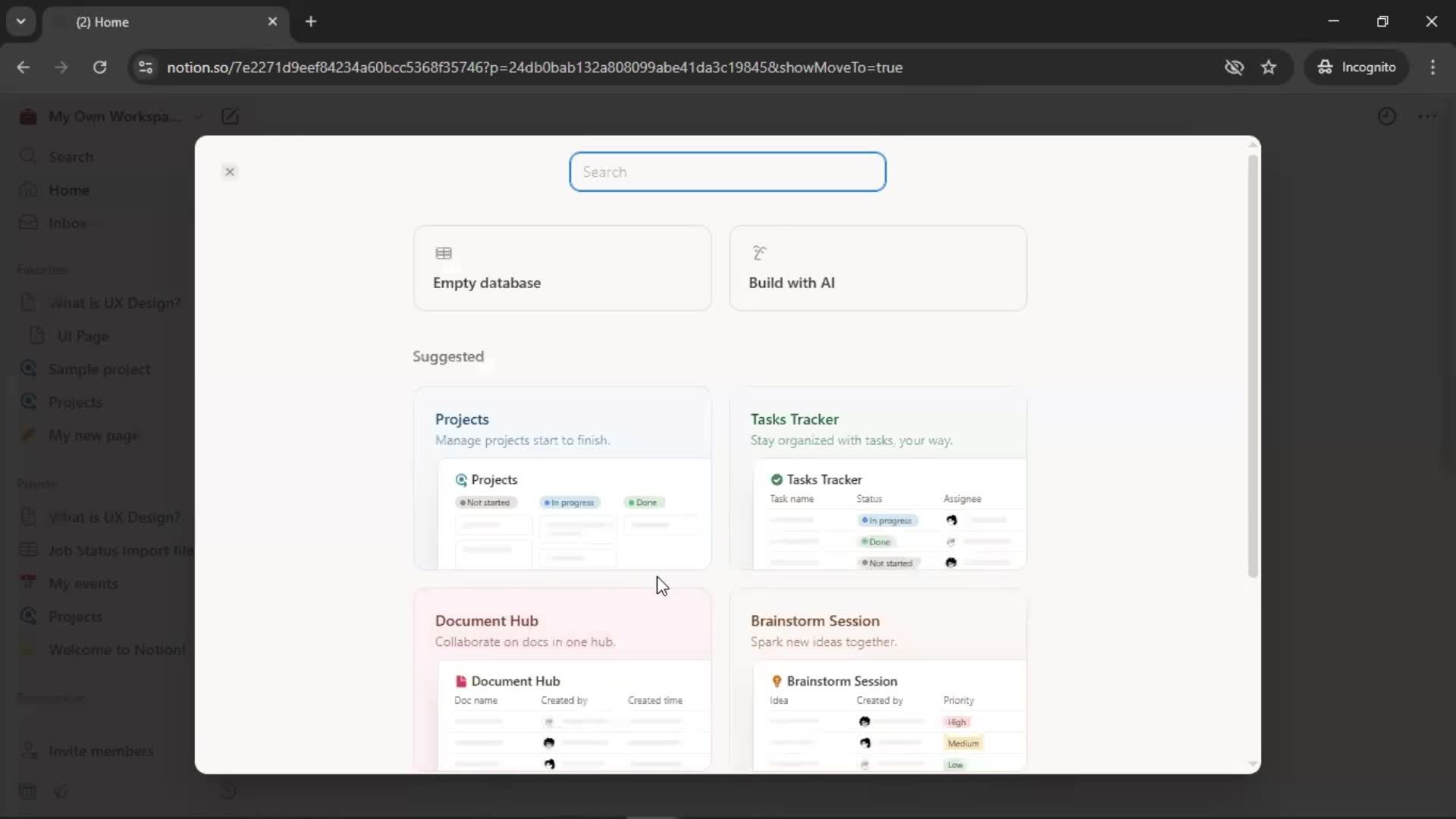
Task: Click the updates clock icon top right
Action: (1386, 117)
